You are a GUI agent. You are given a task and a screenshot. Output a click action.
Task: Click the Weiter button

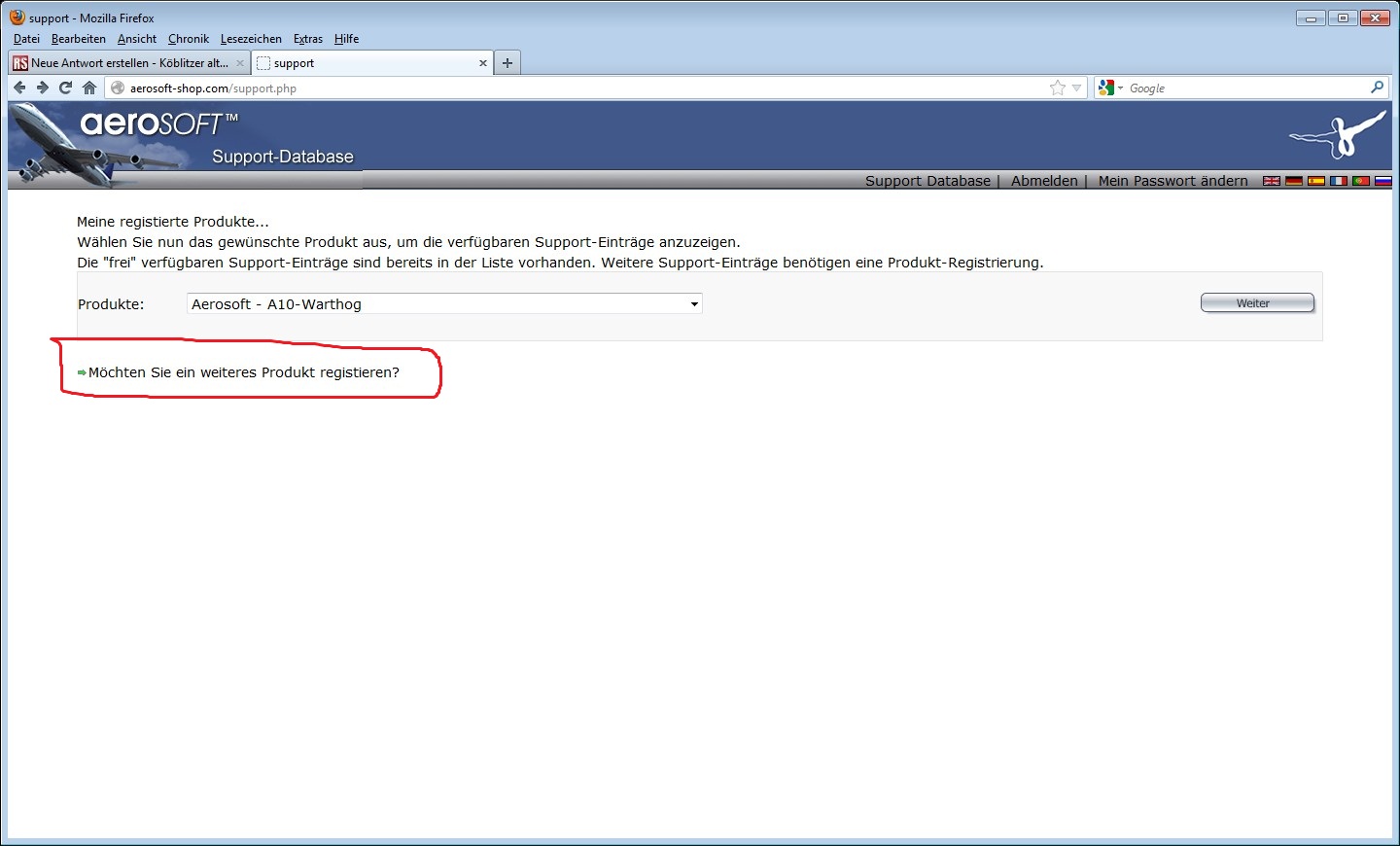[x=1257, y=303]
